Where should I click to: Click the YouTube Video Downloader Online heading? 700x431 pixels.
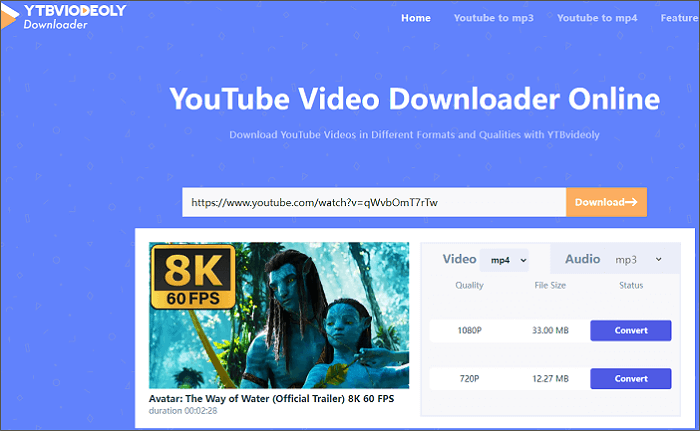414,99
